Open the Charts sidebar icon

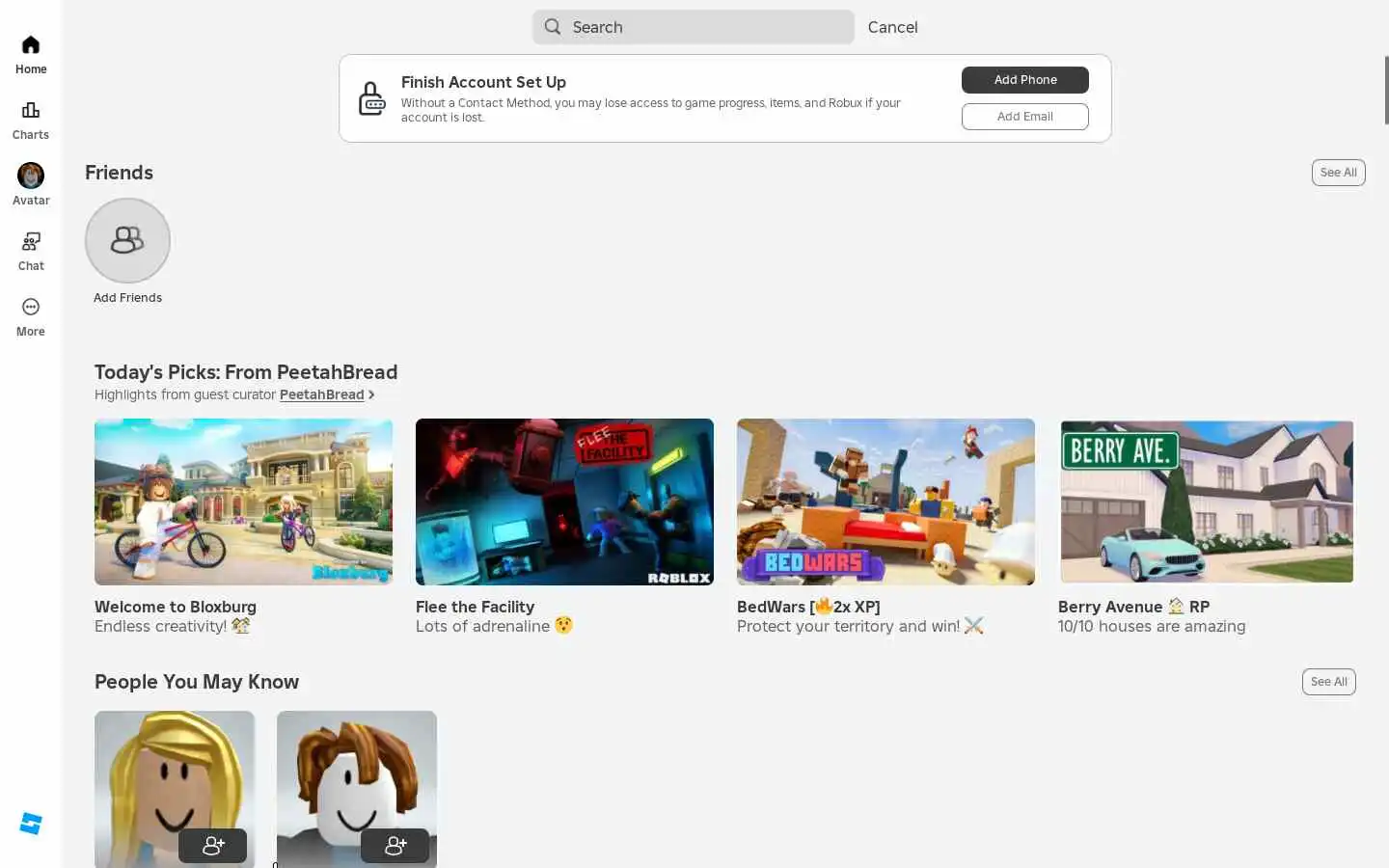31,110
